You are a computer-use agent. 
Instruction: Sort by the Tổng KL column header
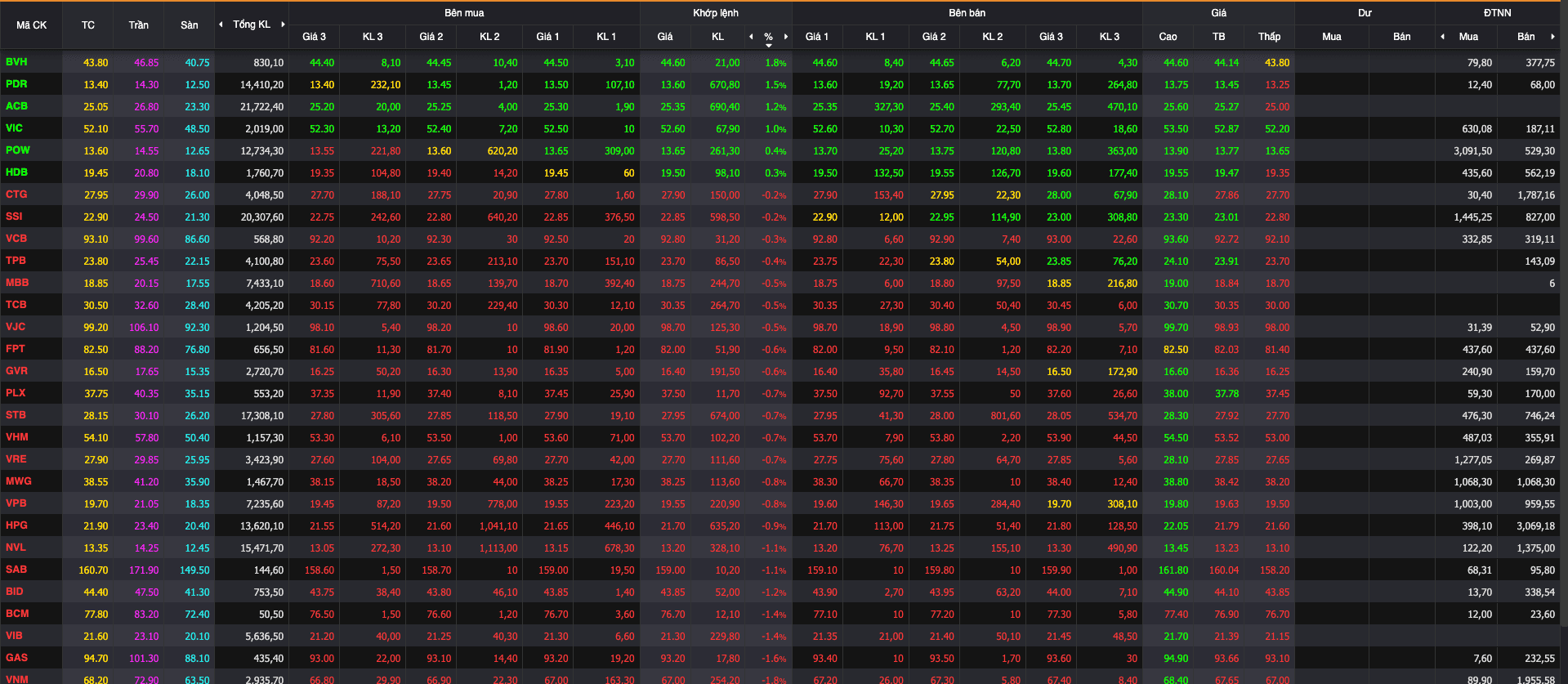click(x=252, y=25)
